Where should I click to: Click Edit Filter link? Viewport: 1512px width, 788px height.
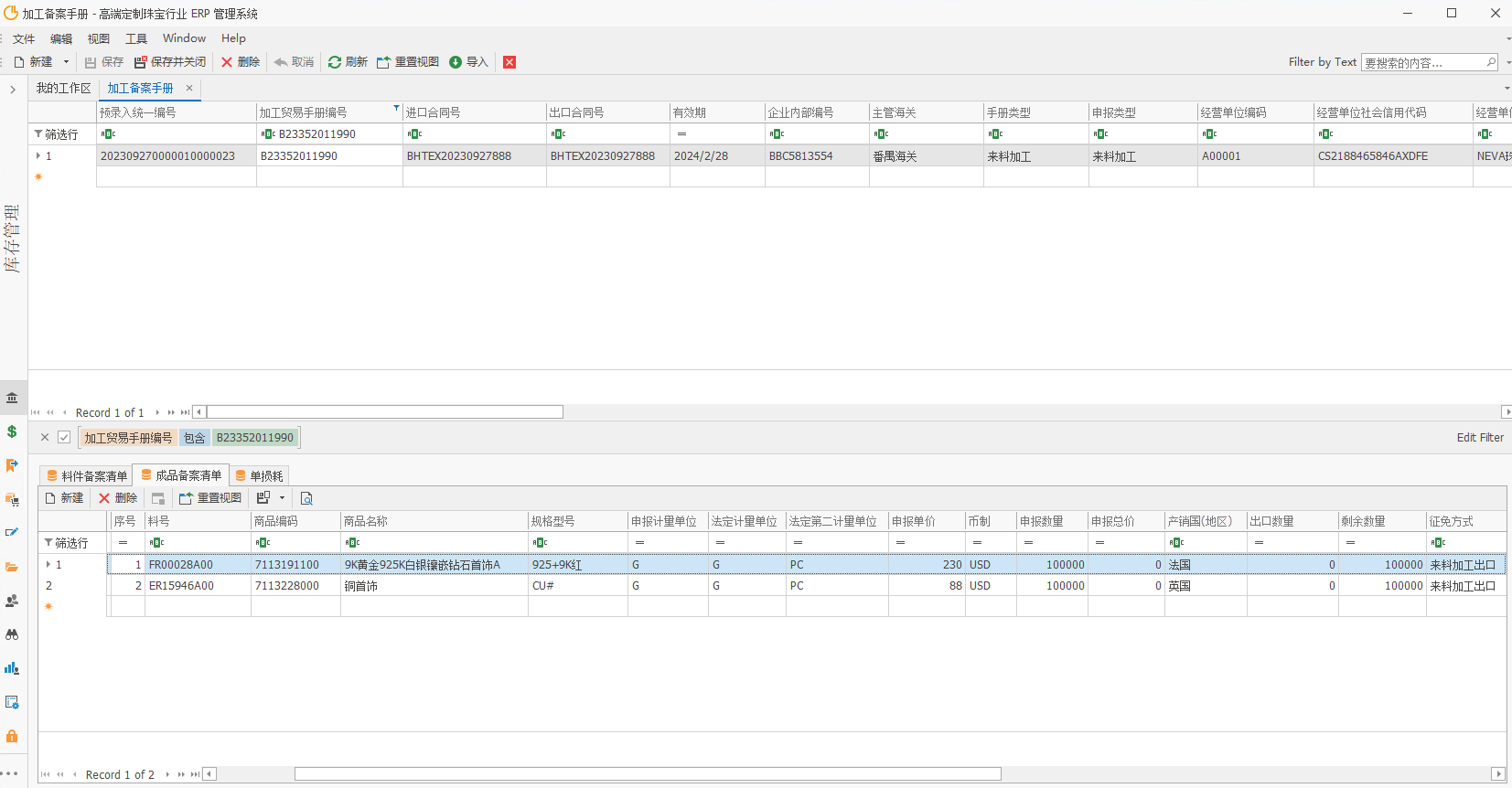[1479, 438]
